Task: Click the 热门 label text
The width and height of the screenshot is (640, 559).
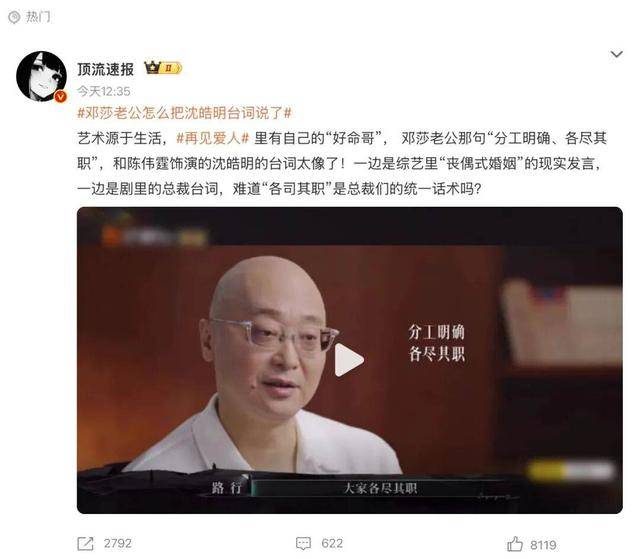Action: 38,17
